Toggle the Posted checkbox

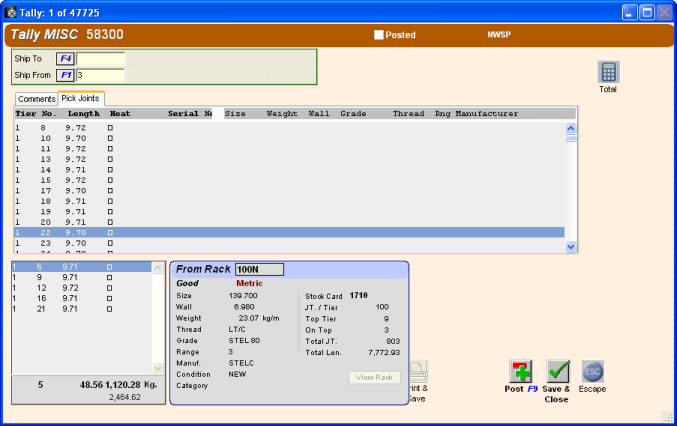[x=379, y=35]
